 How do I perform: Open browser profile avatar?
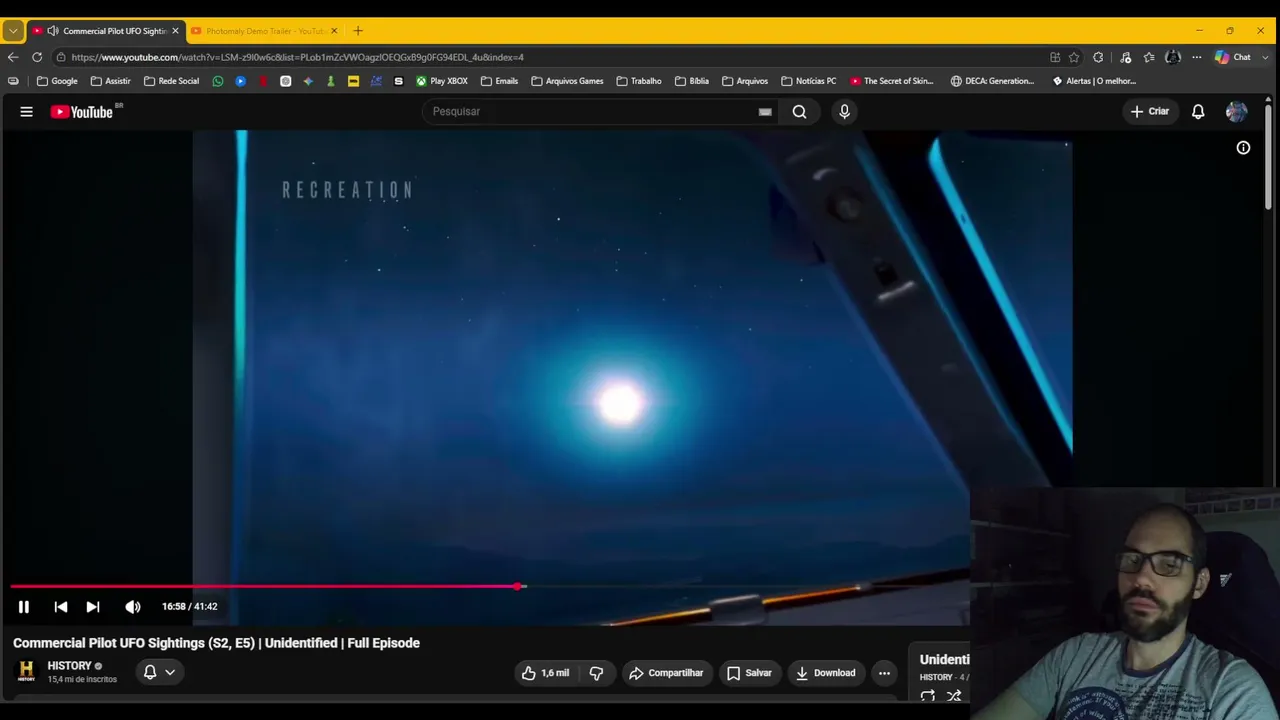click(1173, 57)
